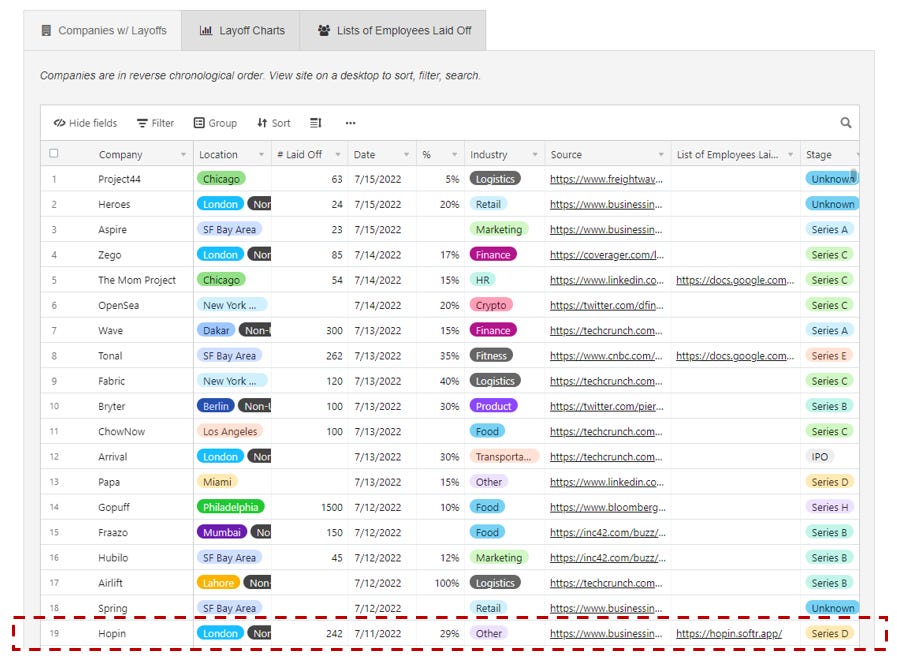Open Gopuff bloomberg source link
897x670 pixels.
coord(608,507)
